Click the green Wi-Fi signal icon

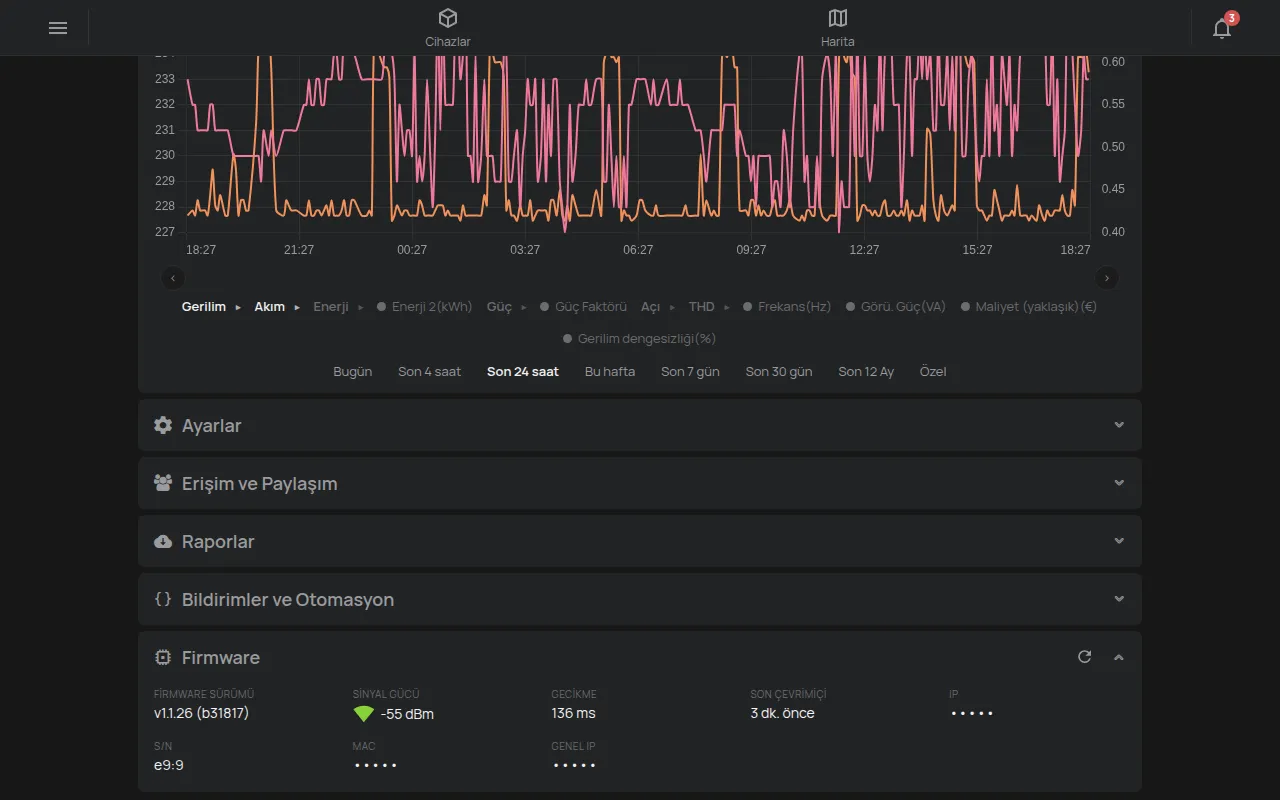[x=364, y=714]
